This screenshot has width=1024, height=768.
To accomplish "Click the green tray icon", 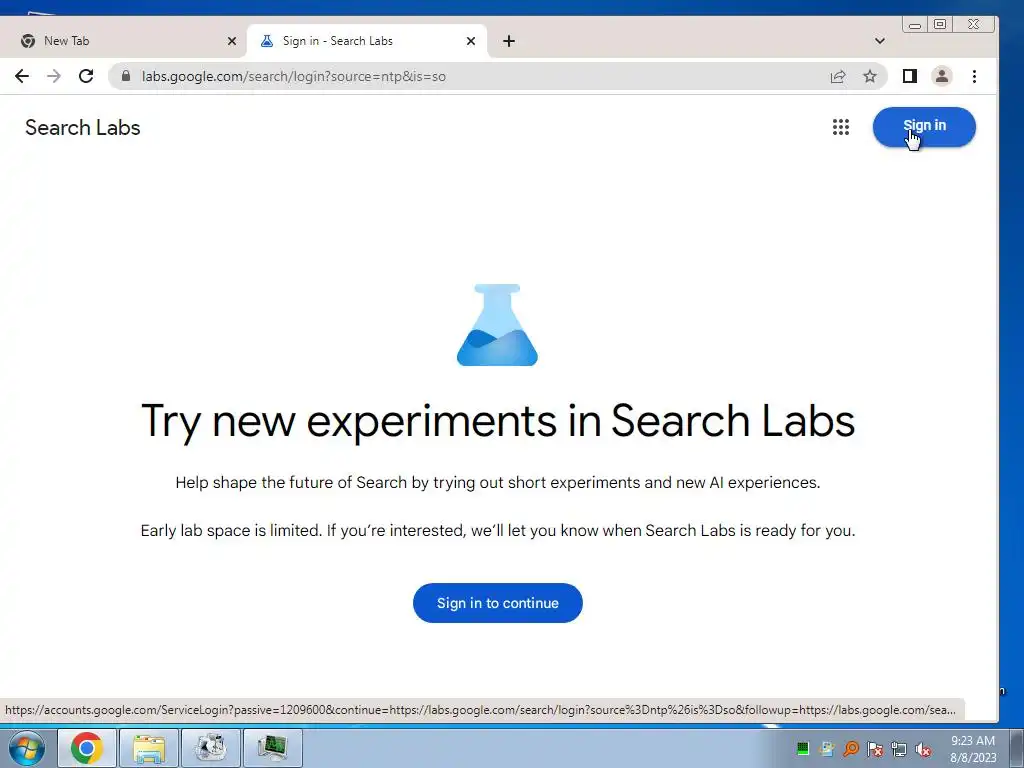I will coord(803,748).
